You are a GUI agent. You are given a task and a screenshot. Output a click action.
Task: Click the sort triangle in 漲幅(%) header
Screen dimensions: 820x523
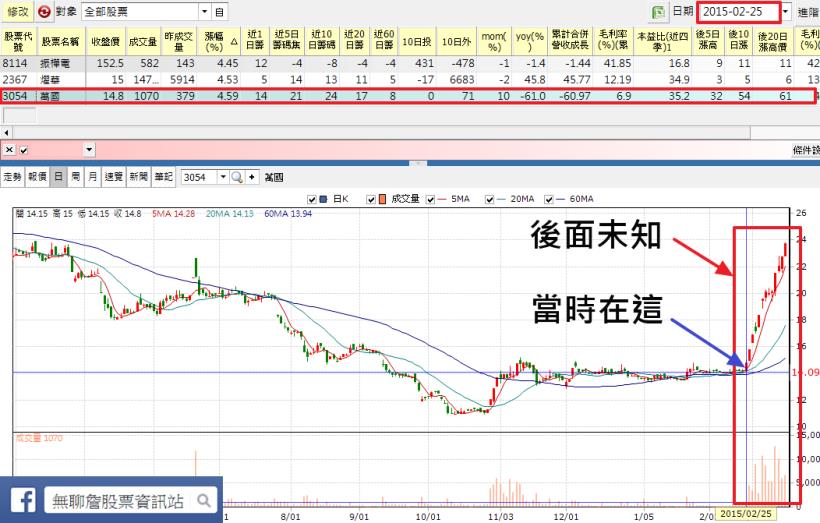(x=234, y=42)
